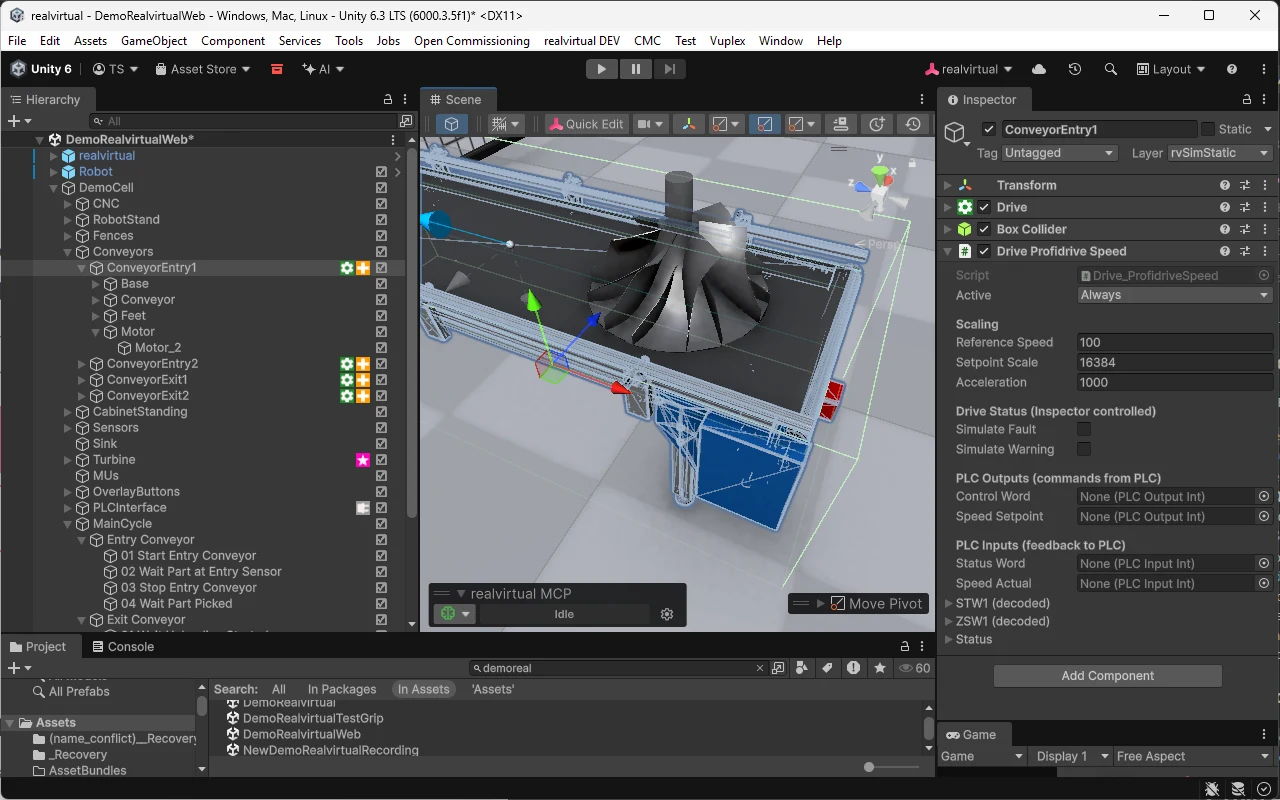Open Undo History from the main toolbar
Image resolution: width=1280 pixels, height=800 pixels.
(1075, 69)
